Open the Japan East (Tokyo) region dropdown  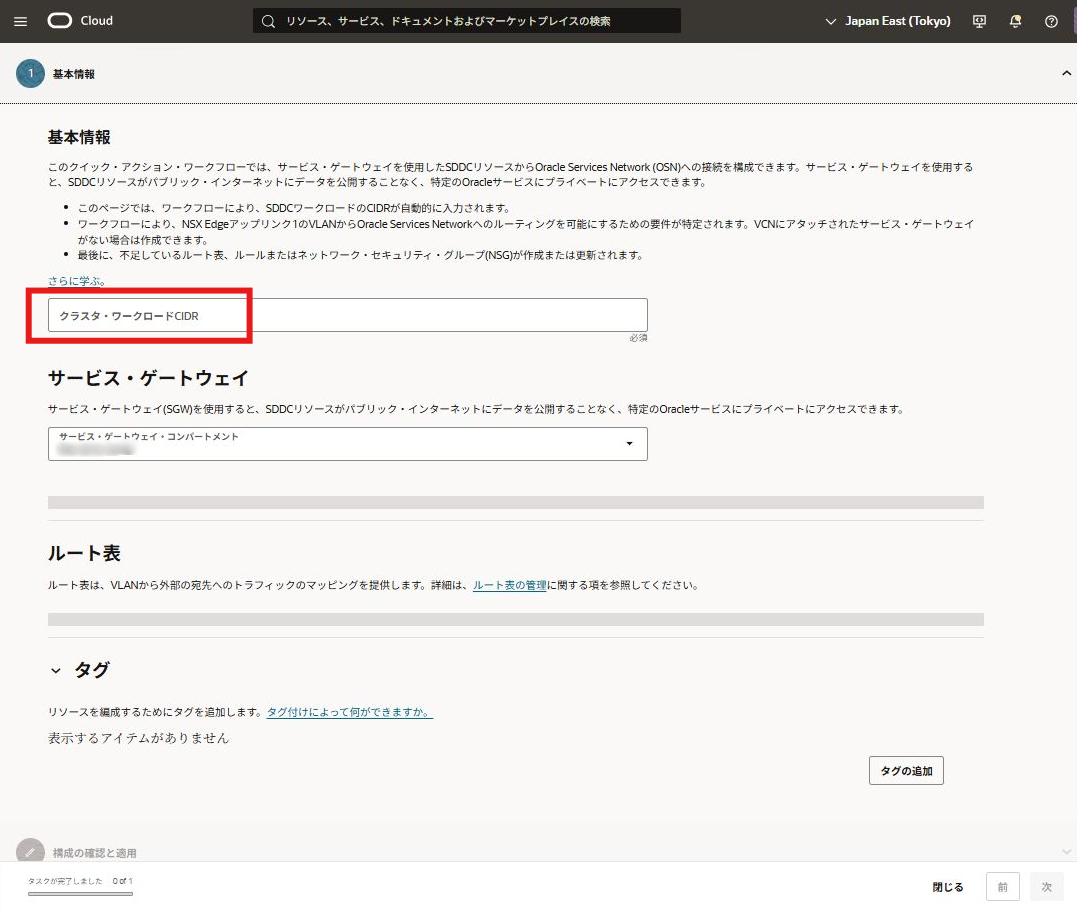pos(887,21)
